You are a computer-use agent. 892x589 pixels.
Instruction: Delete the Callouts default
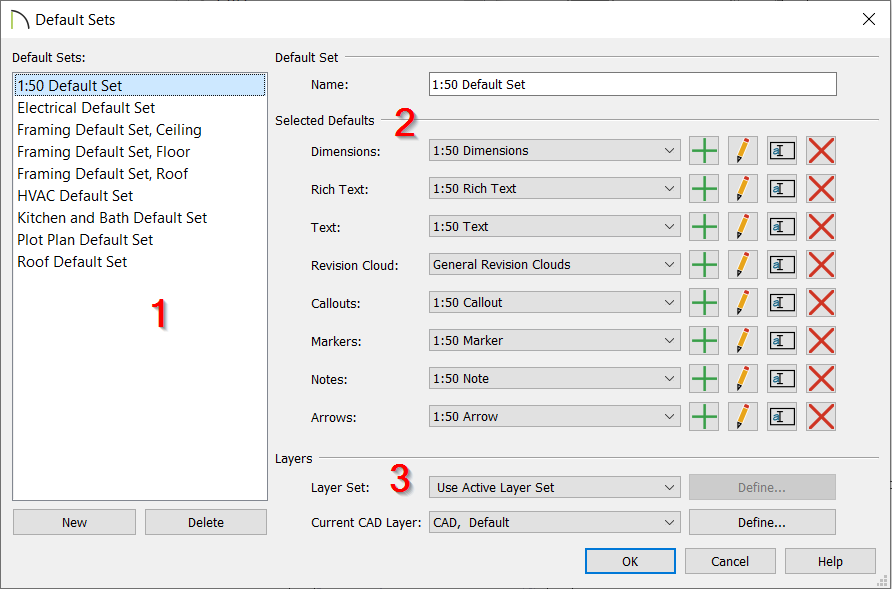821,303
